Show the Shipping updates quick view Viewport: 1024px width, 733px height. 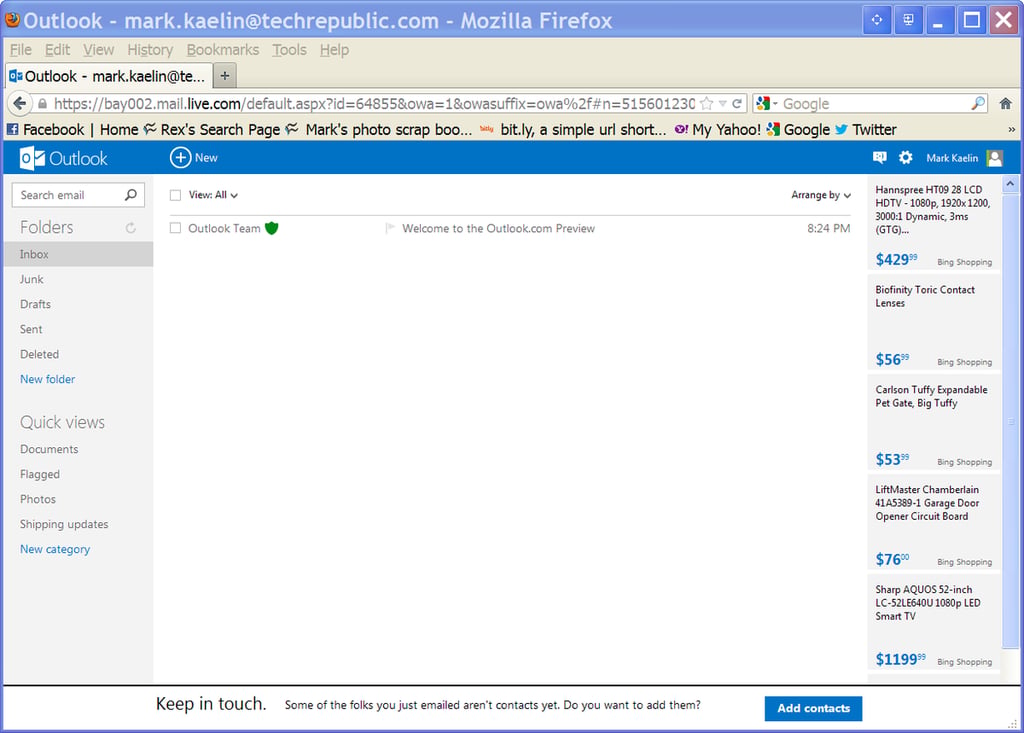coord(64,524)
